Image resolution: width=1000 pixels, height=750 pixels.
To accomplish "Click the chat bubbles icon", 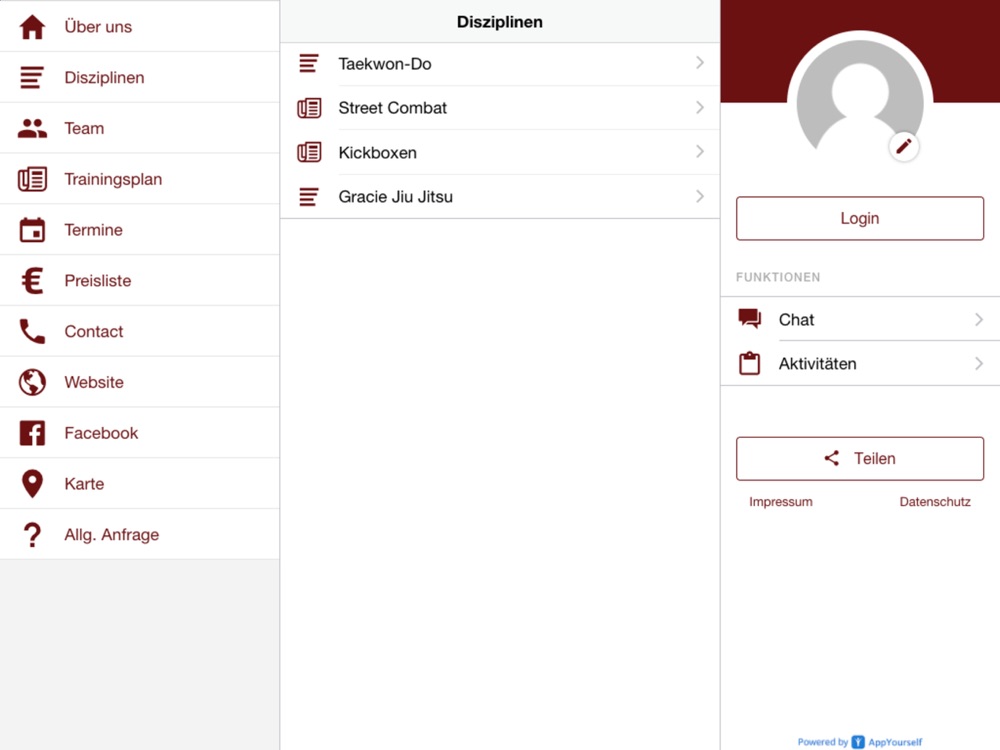I will (749, 318).
